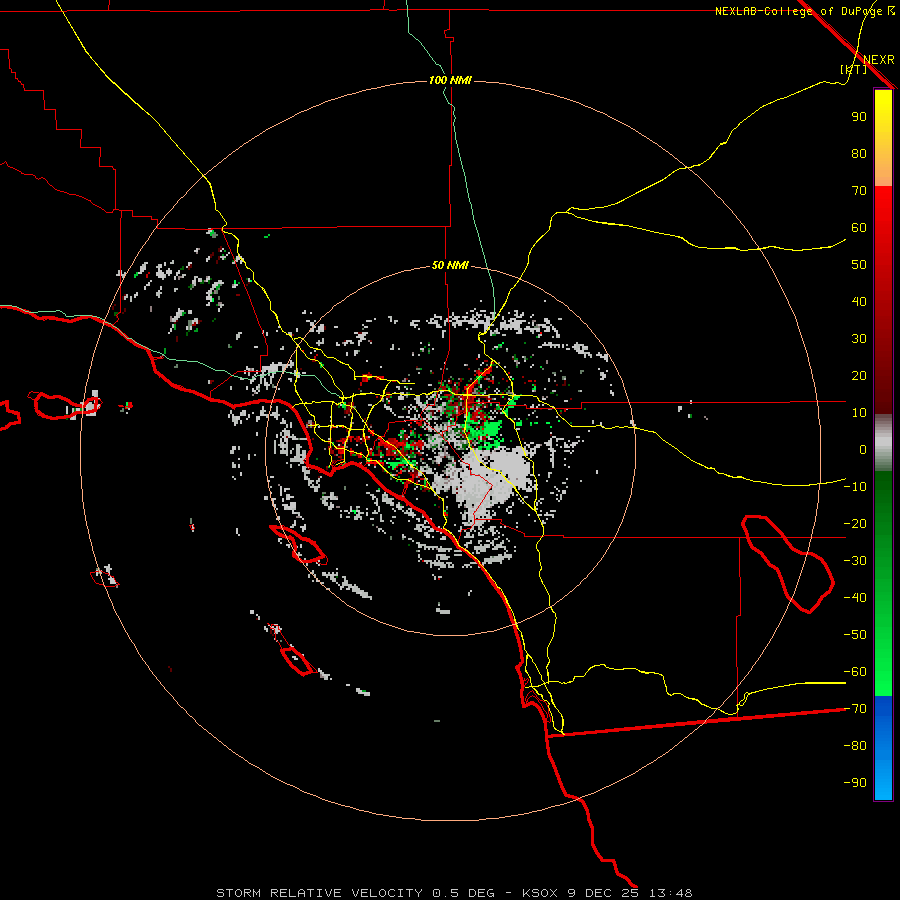Click the "-80" label on the velocity scale

pos(855,746)
